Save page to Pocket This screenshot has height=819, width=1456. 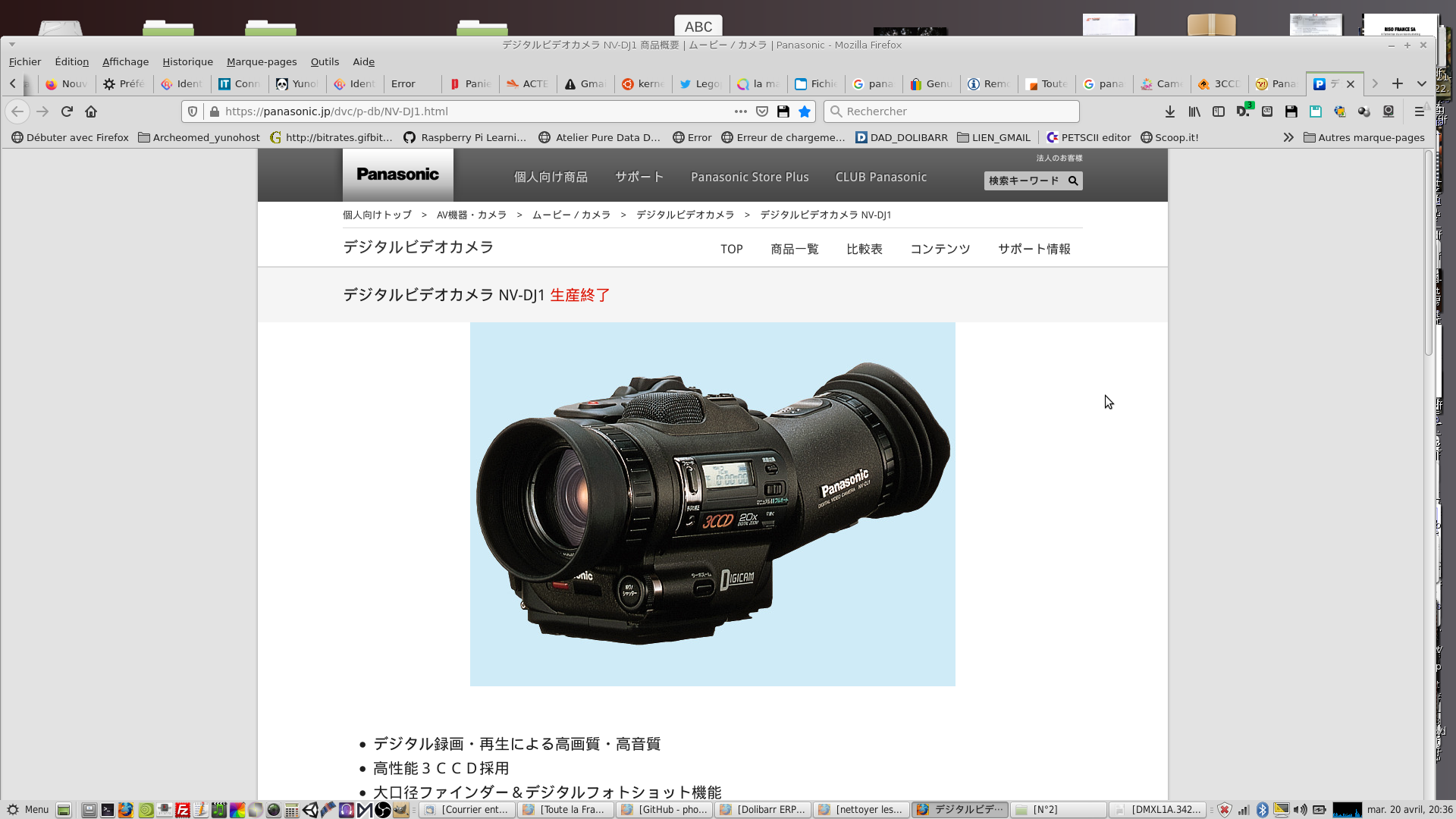(x=762, y=111)
